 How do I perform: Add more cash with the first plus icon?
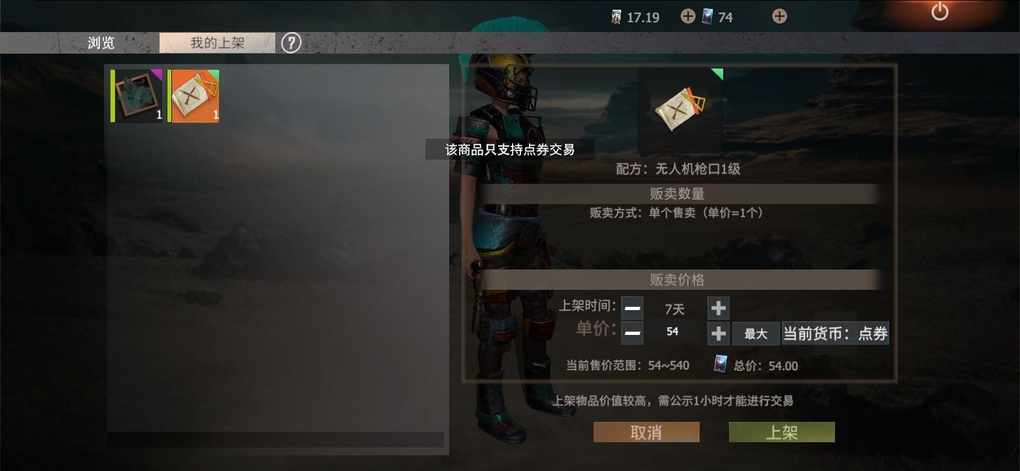(x=688, y=16)
